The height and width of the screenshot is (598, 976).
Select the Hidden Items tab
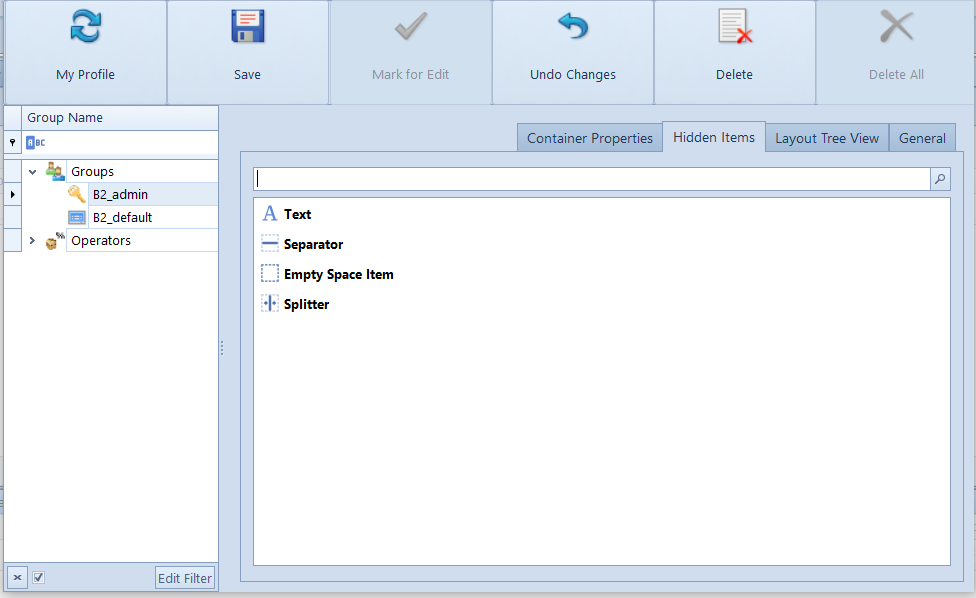pyautogui.click(x=714, y=137)
